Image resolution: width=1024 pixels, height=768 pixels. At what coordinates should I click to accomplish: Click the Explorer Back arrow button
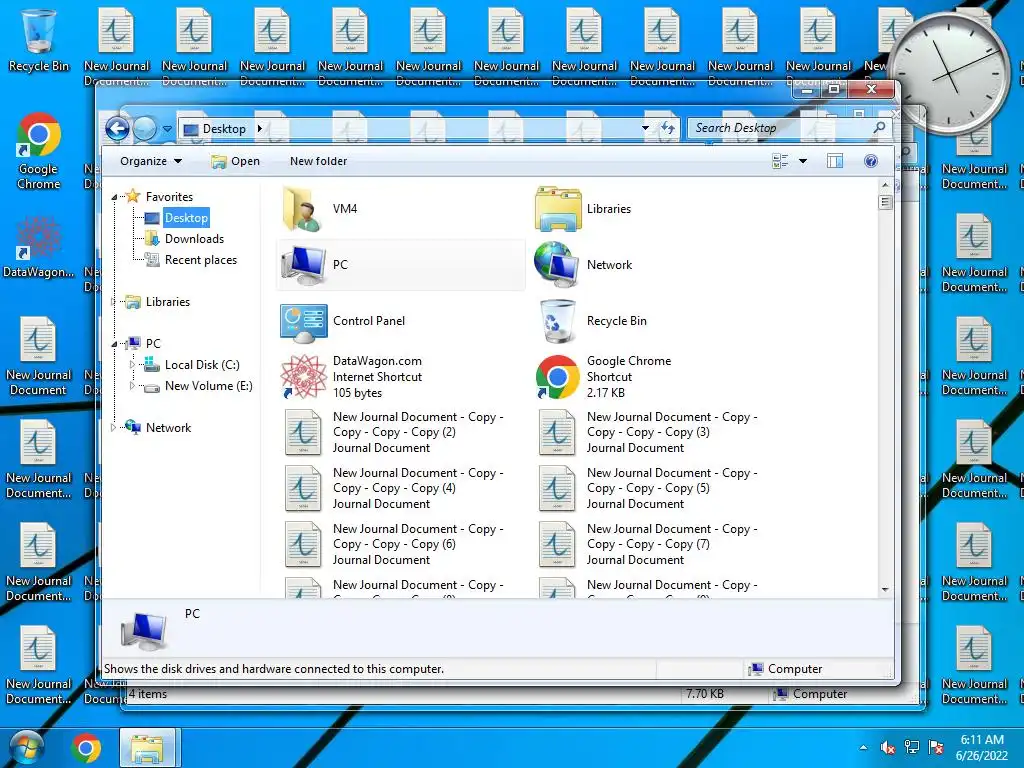118,129
